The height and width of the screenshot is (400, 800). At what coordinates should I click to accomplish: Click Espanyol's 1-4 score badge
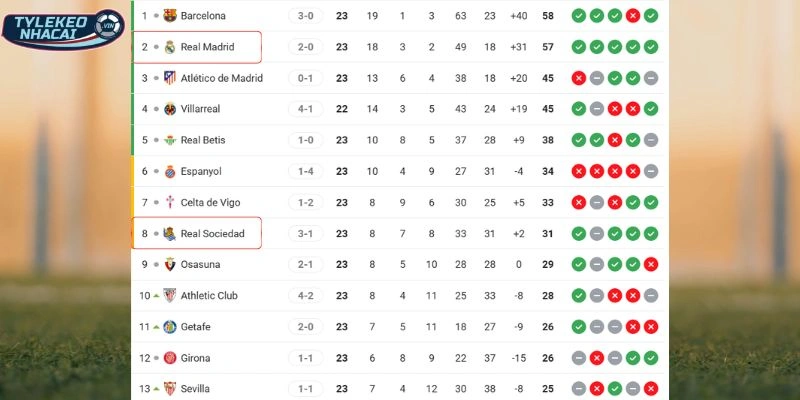(x=305, y=171)
